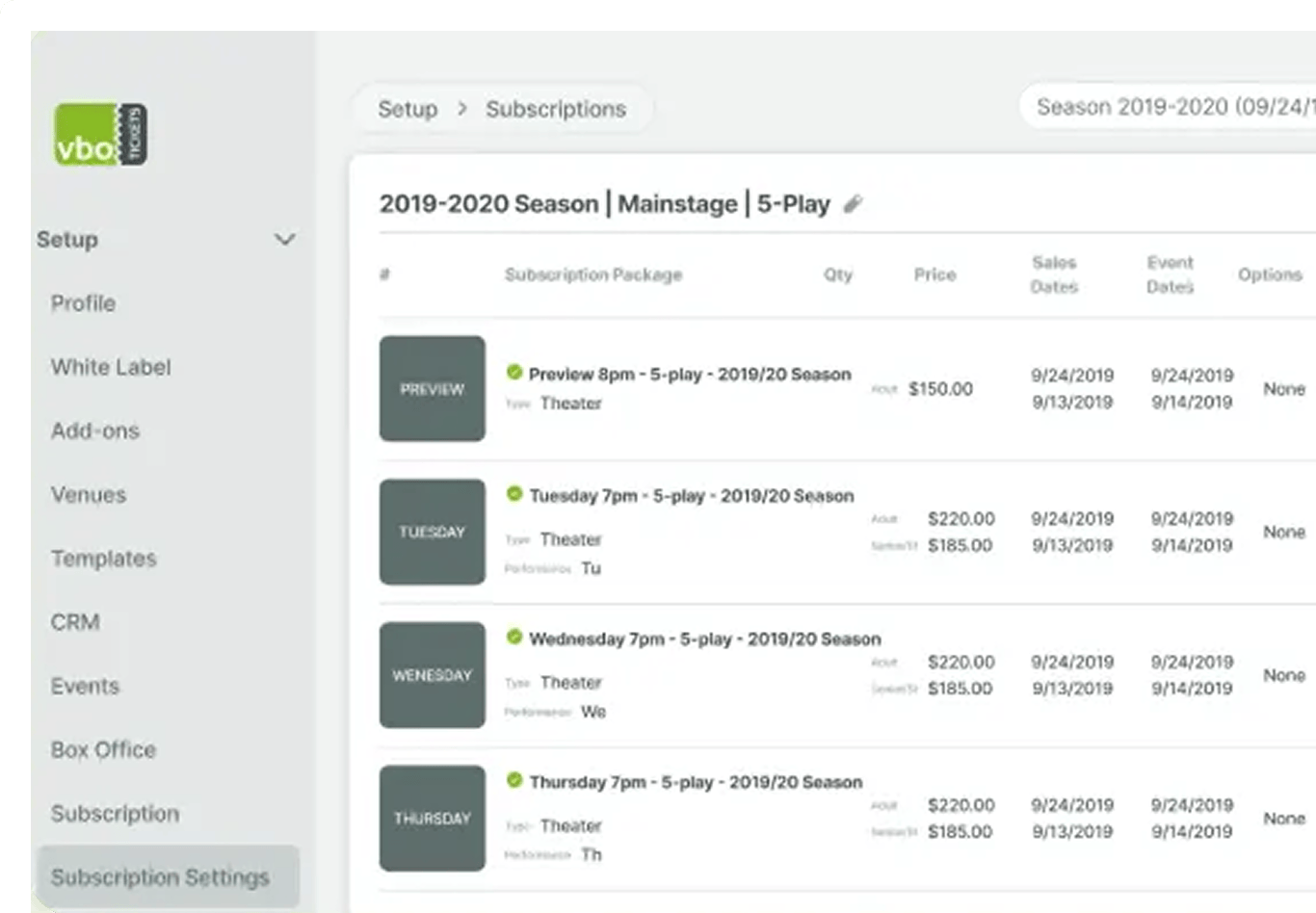Image resolution: width=1316 pixels, height=913 pixels.
Task: Go to Subscription Settings in sidebar
Action: [160, 877]
